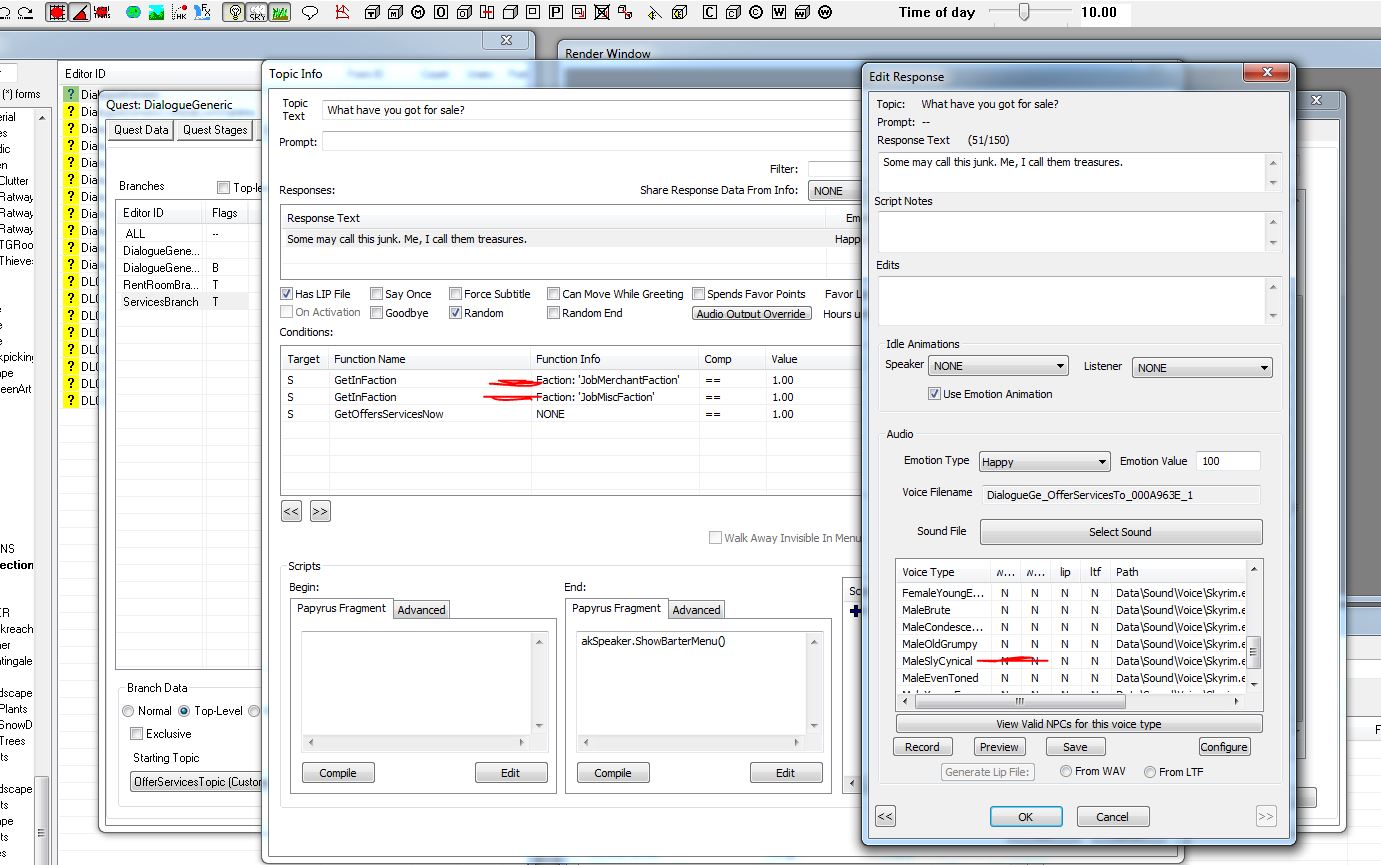Toggle the sky rendering toolbar icon
The width and height of the screenshot is (1381, 865).
pyautogui.click(x=257, y=13)
